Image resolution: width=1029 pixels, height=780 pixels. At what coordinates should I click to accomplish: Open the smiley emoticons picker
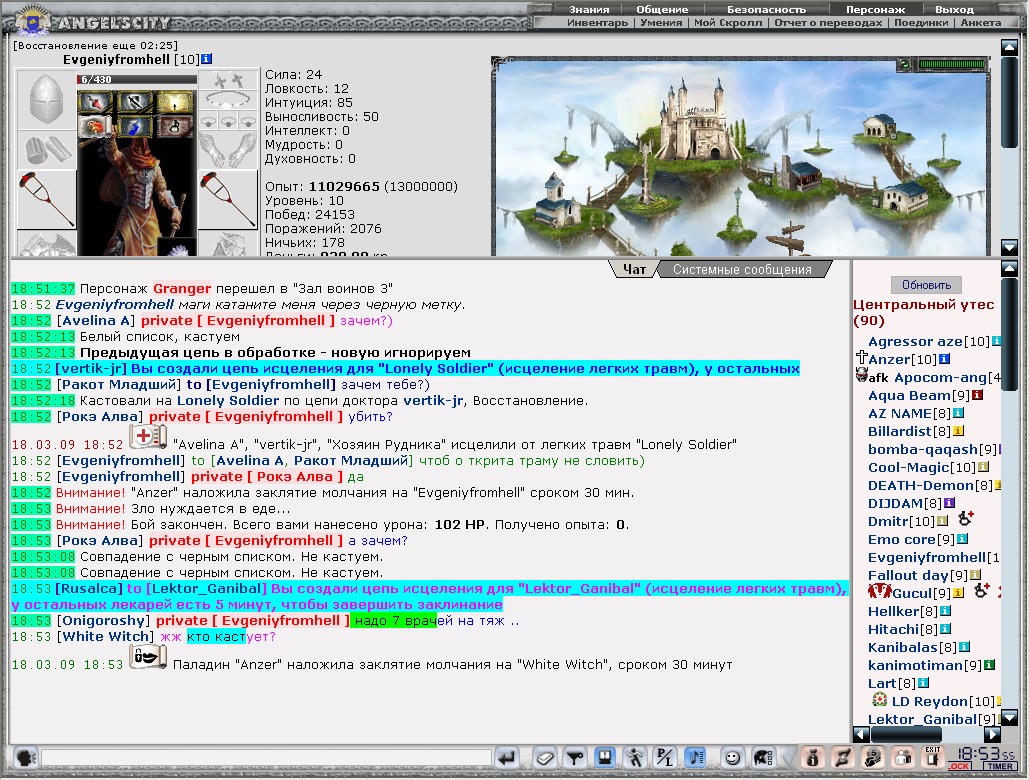pos(732,758)
